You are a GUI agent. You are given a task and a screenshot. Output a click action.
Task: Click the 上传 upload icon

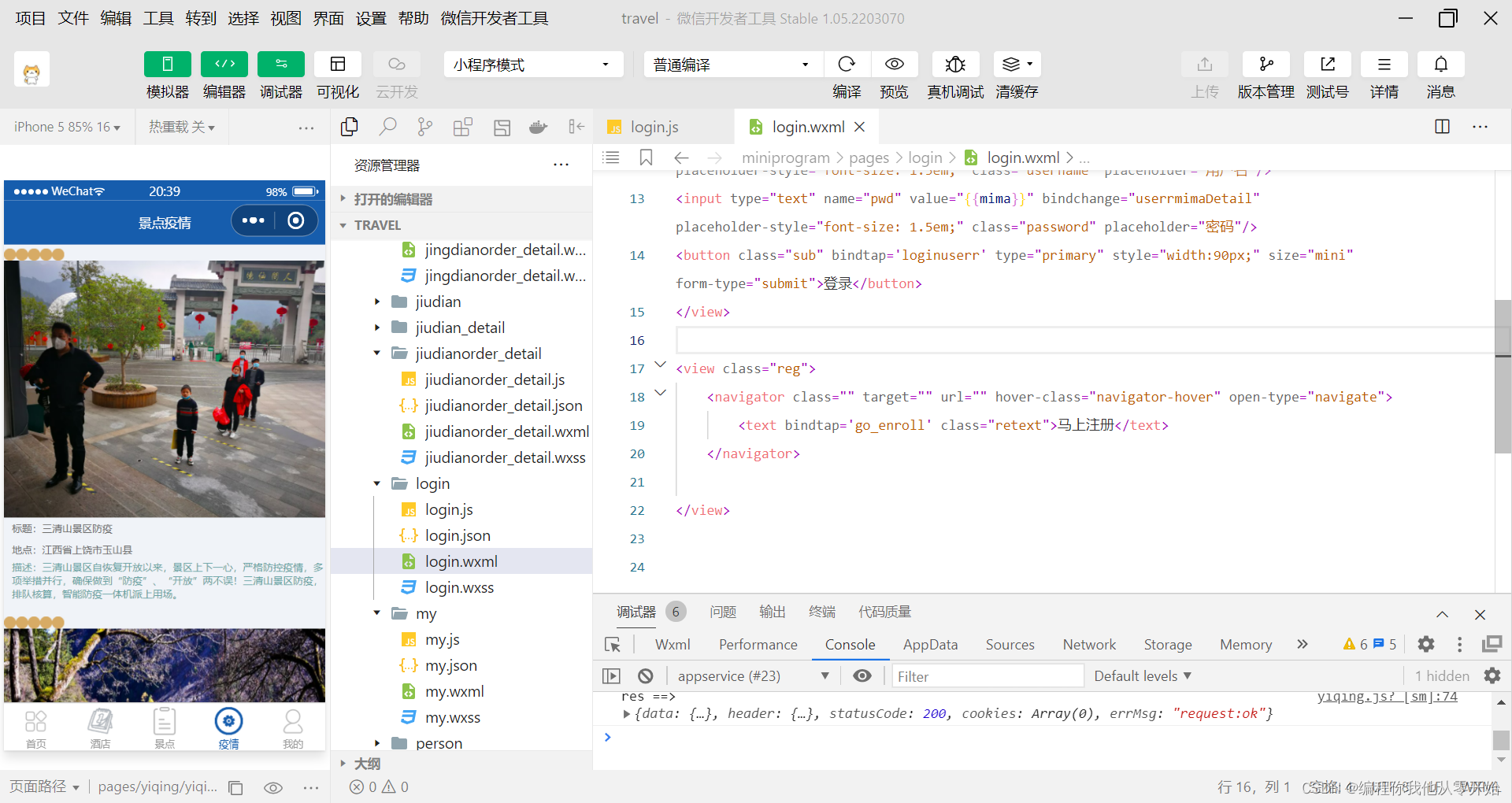[1205, 64]
